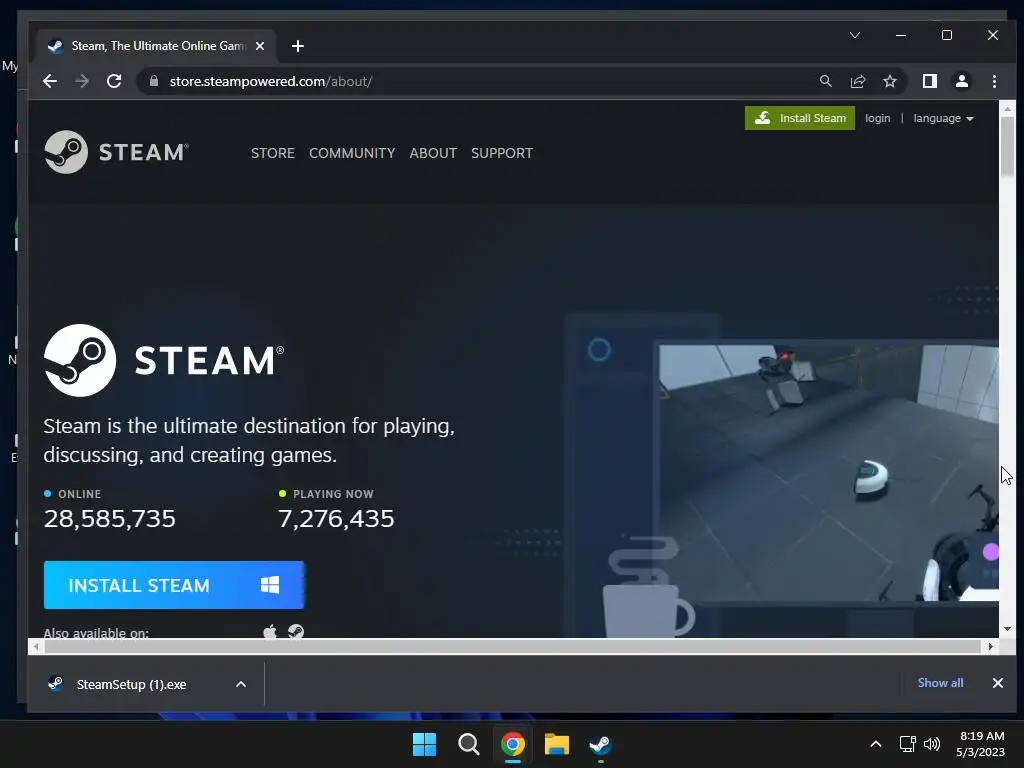Screen dimensions: 1024x768
Task: Click the Portal game preview video
Action: [x=829, y=473]
